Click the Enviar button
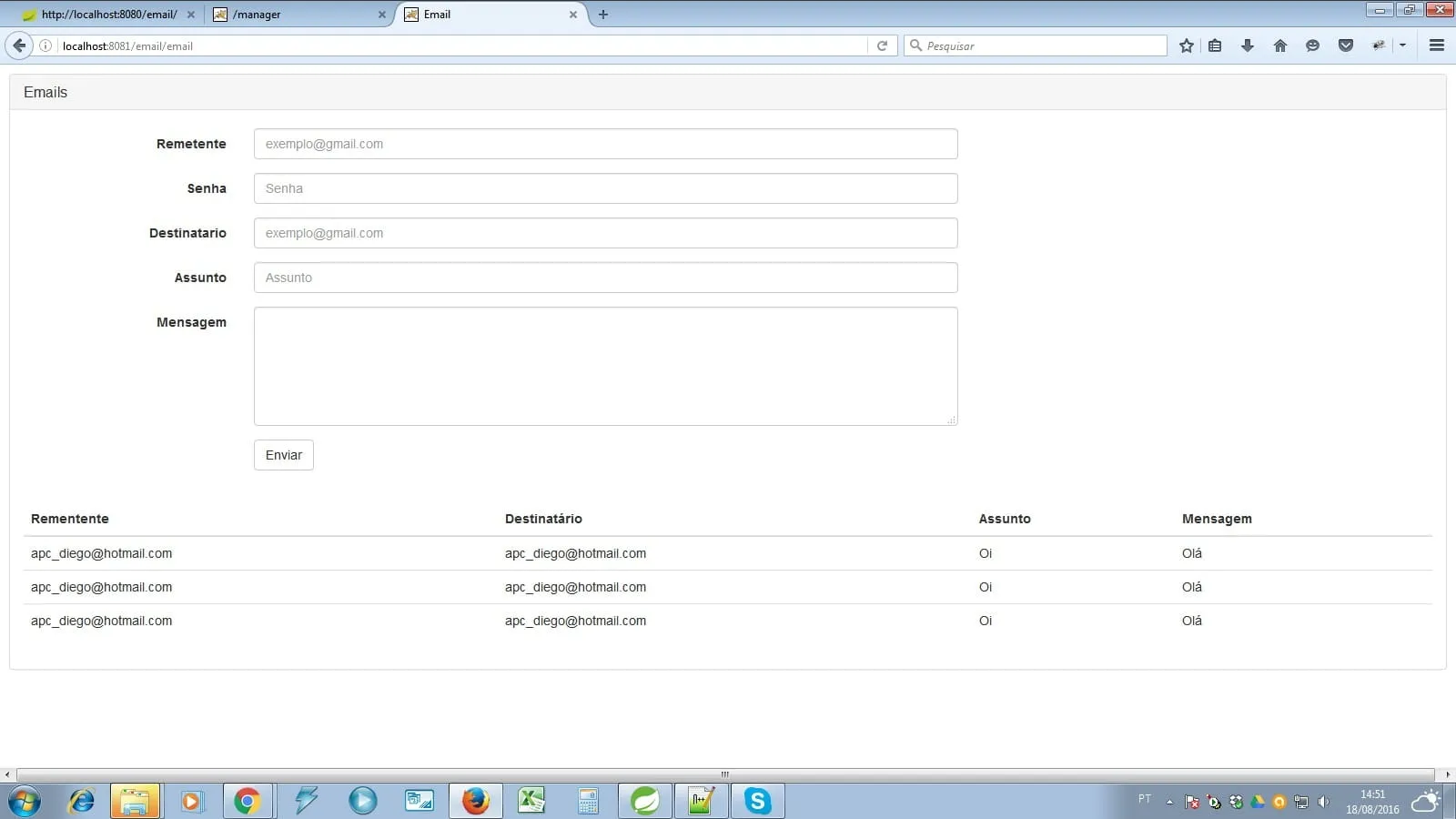The image size is (1456, 819). tap(283, 455)
